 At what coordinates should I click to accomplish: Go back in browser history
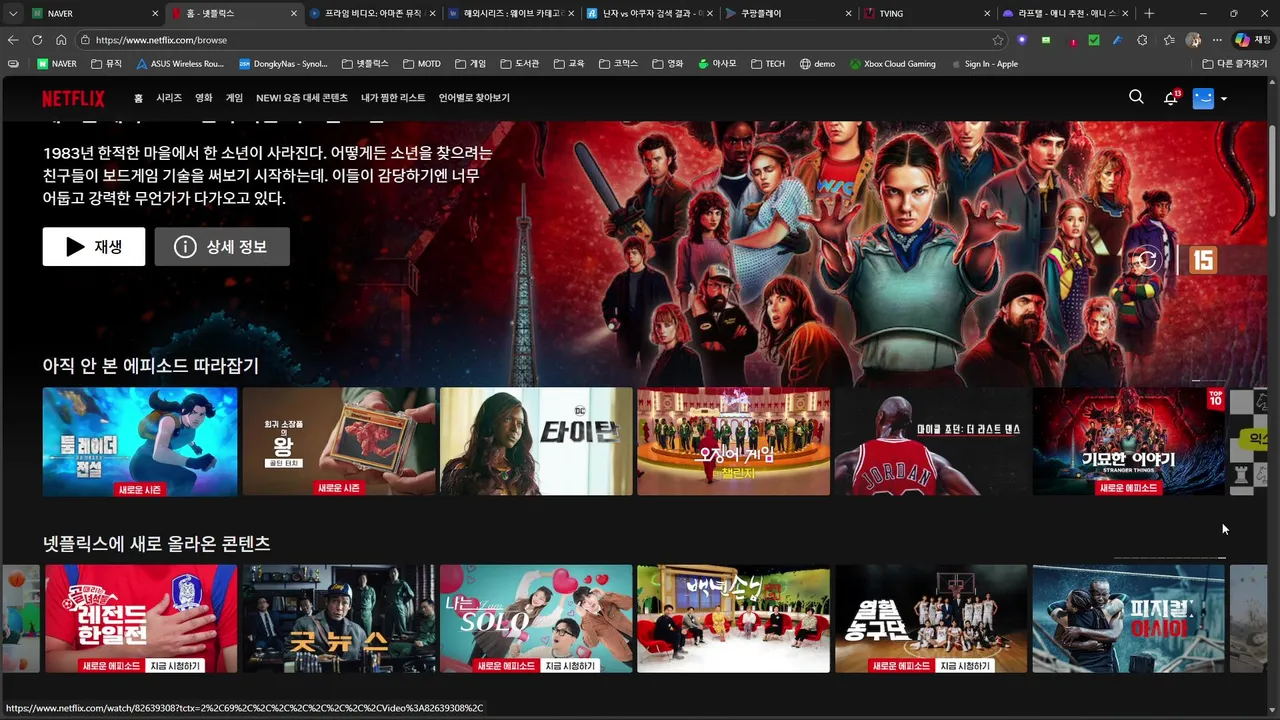(x=13, y=40)
